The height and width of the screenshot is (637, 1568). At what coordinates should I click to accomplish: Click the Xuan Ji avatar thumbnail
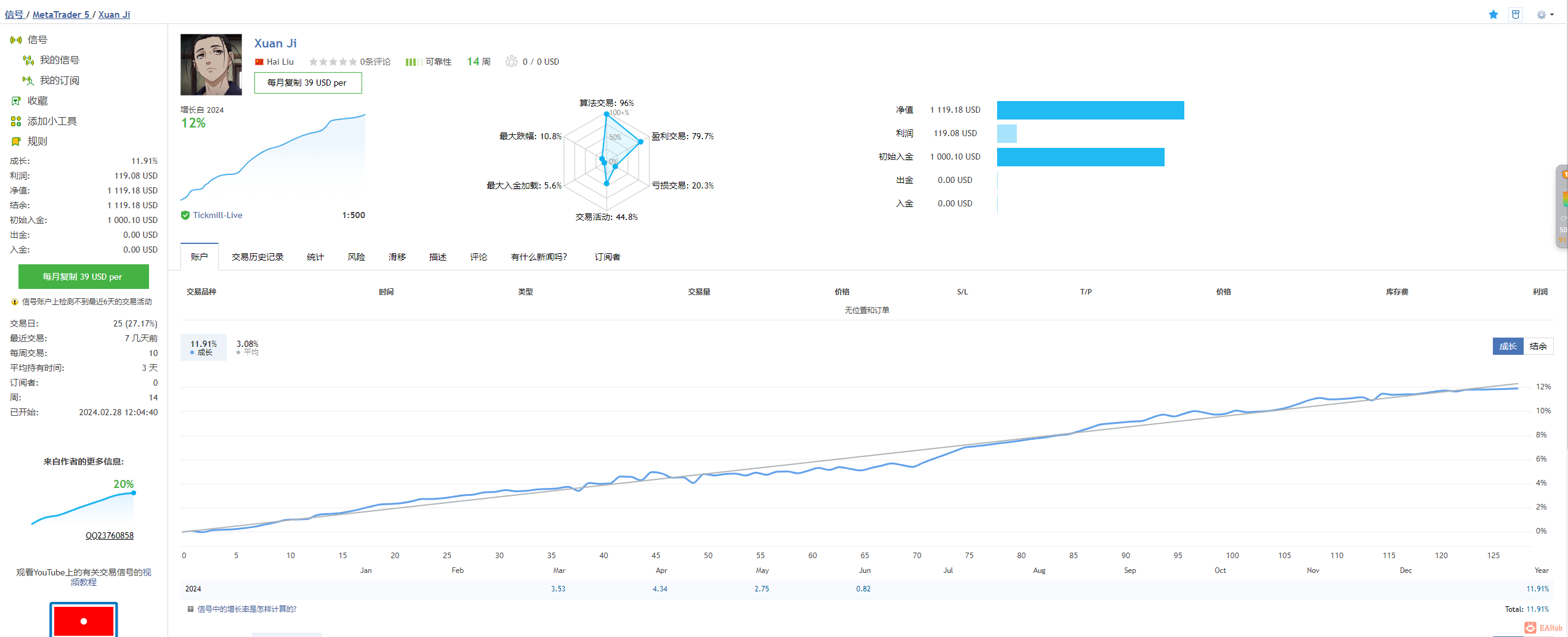[x=211, y=65]
